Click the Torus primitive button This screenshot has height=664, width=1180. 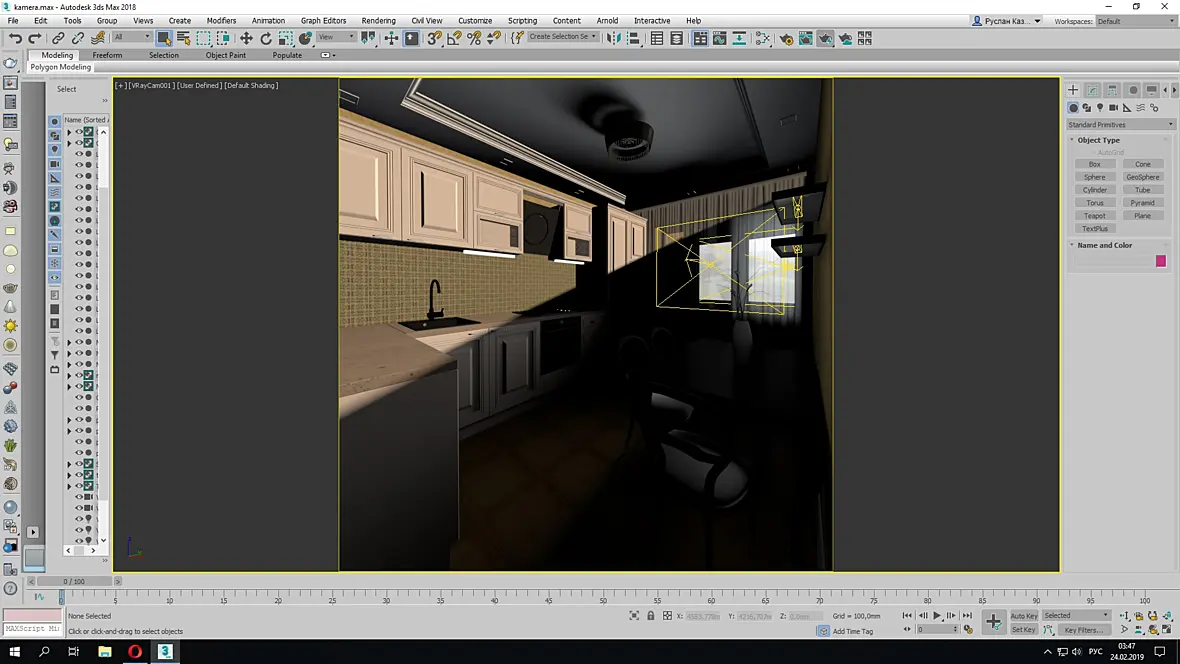[x=1094, y=203]
